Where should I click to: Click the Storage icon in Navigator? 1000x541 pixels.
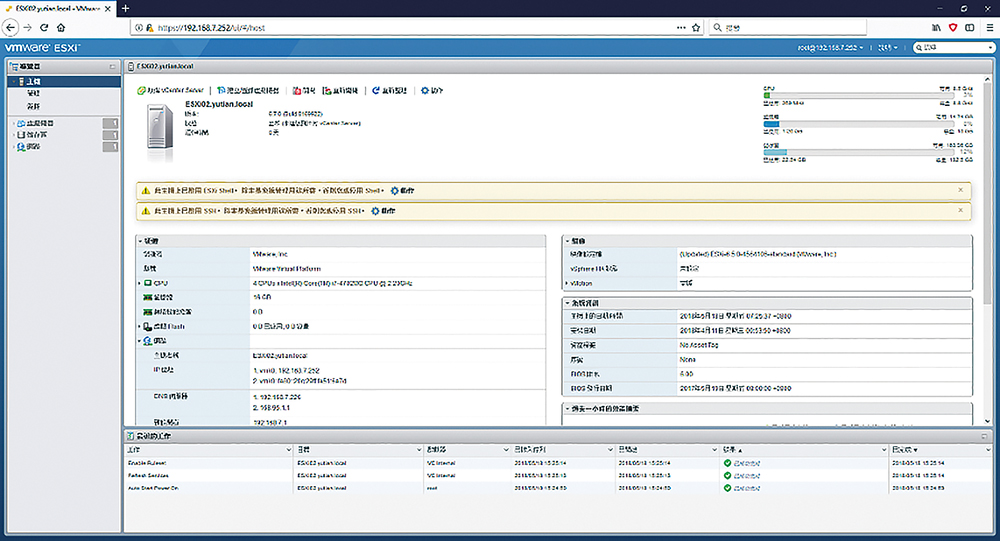(x=21, y=135)
